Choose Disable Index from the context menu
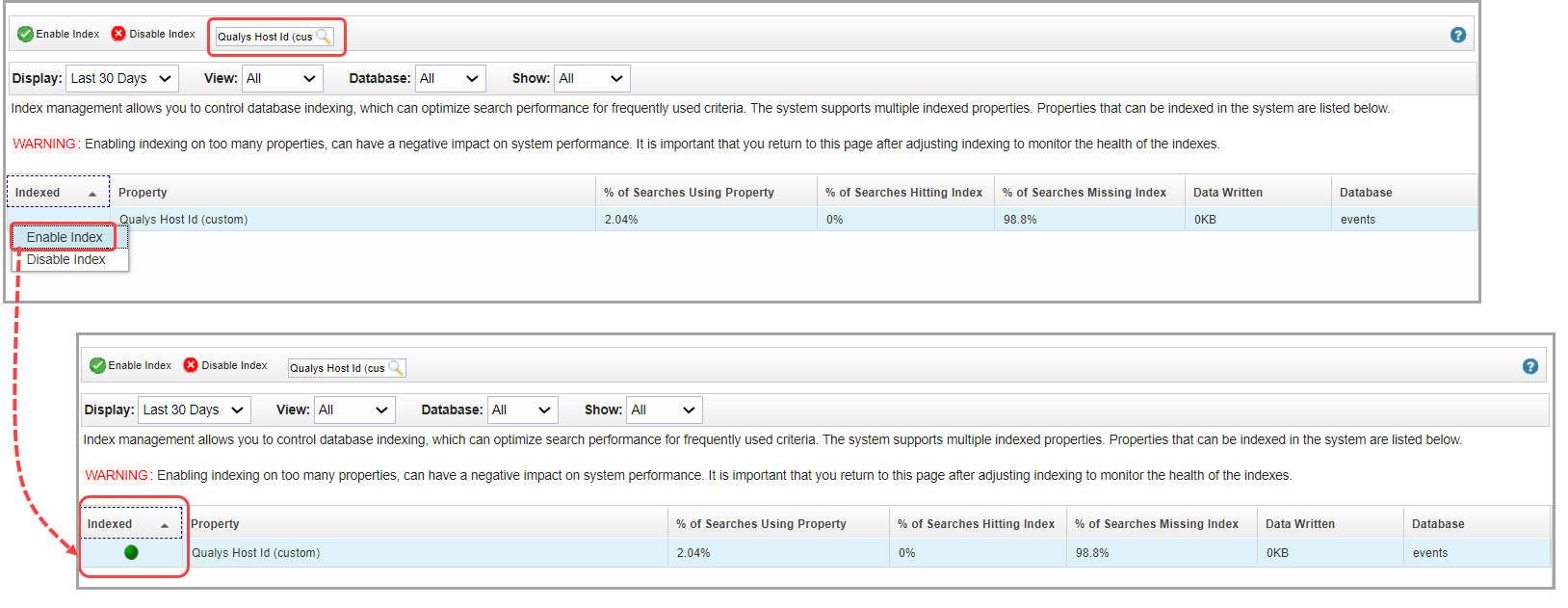The height and width of the screenshot is (608, 1568). (x=66, y=260)
